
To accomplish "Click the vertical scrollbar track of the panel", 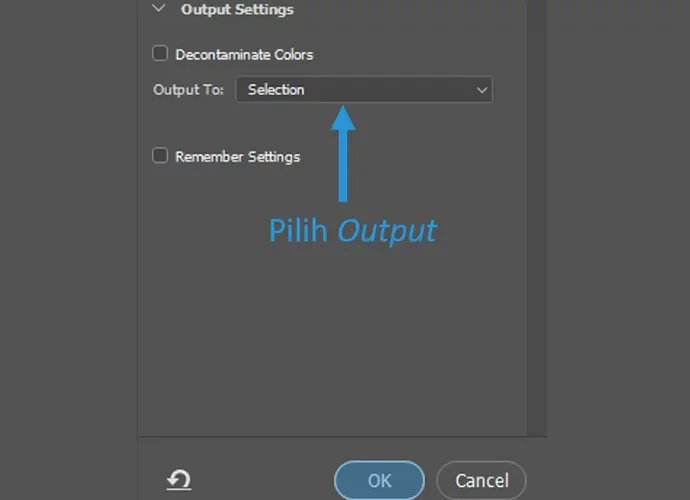I will pos(536,218).
